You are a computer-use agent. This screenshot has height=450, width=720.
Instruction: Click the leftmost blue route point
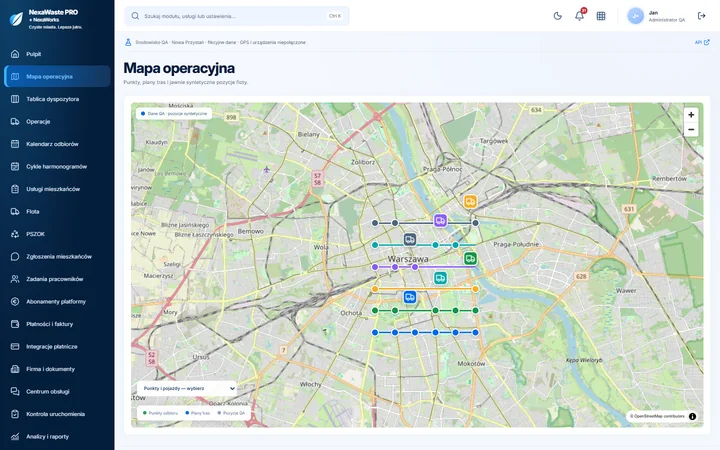tap(375, 332)
